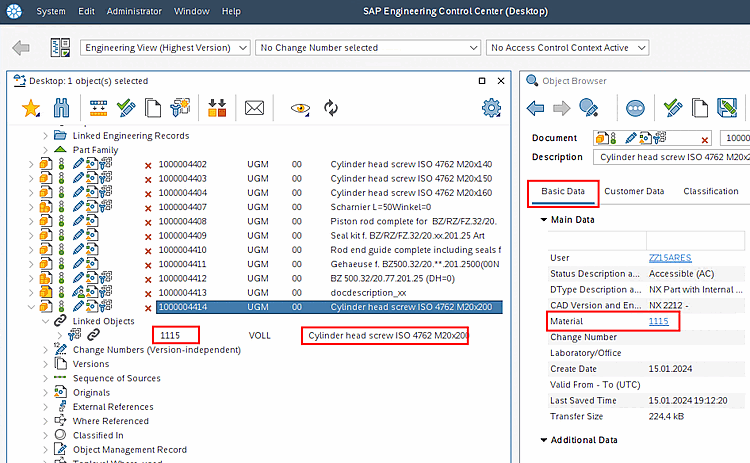This screenshot has width=750, height=463.
Task: Open the No Change Number selected dropdown
Action: pyautogui.click(x=368, y=48)
